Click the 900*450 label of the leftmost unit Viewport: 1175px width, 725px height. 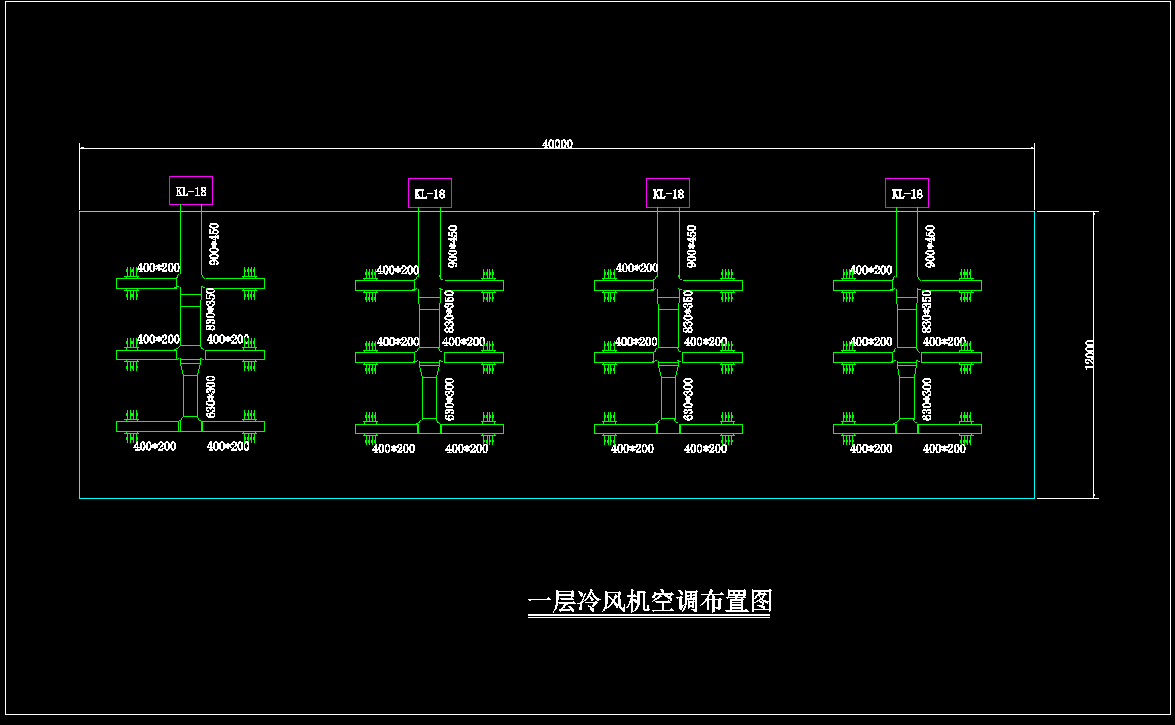pos(214,244)
